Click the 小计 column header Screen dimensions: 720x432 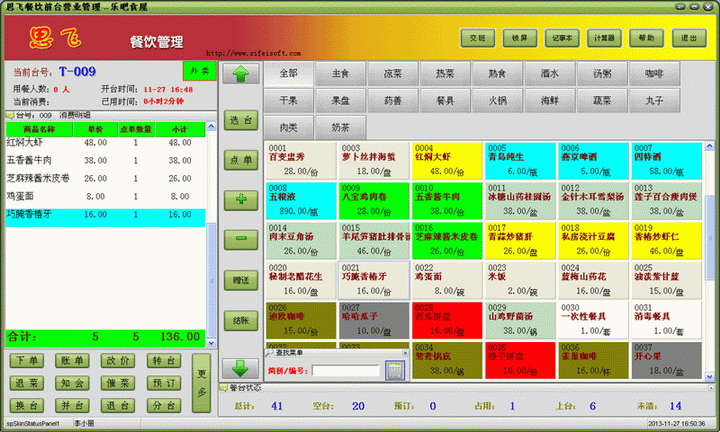(180, 129)
